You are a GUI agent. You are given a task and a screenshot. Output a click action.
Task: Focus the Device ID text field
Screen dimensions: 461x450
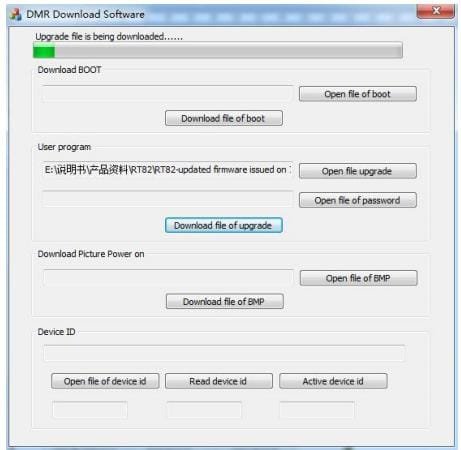(224, 353)
